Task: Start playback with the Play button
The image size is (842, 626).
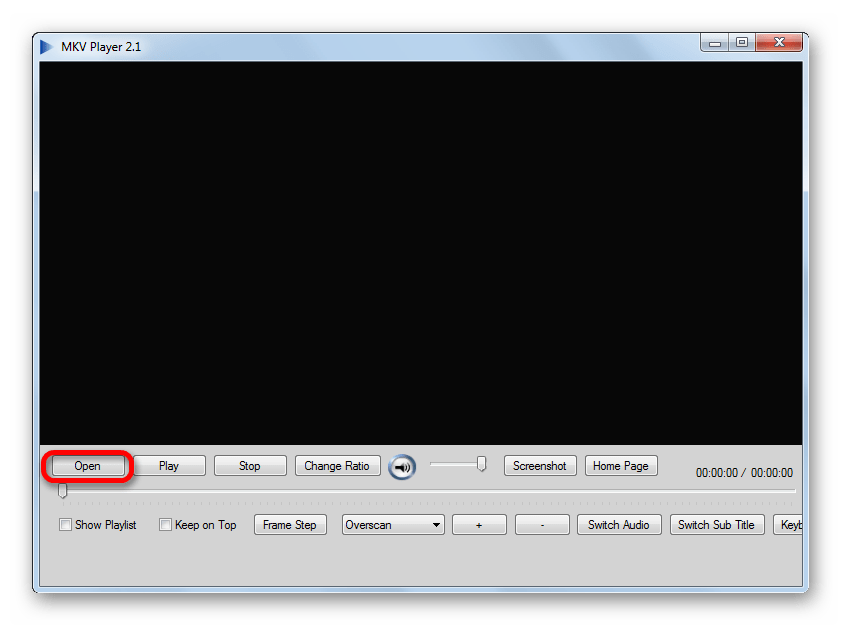Action: [x=169, y=466]
